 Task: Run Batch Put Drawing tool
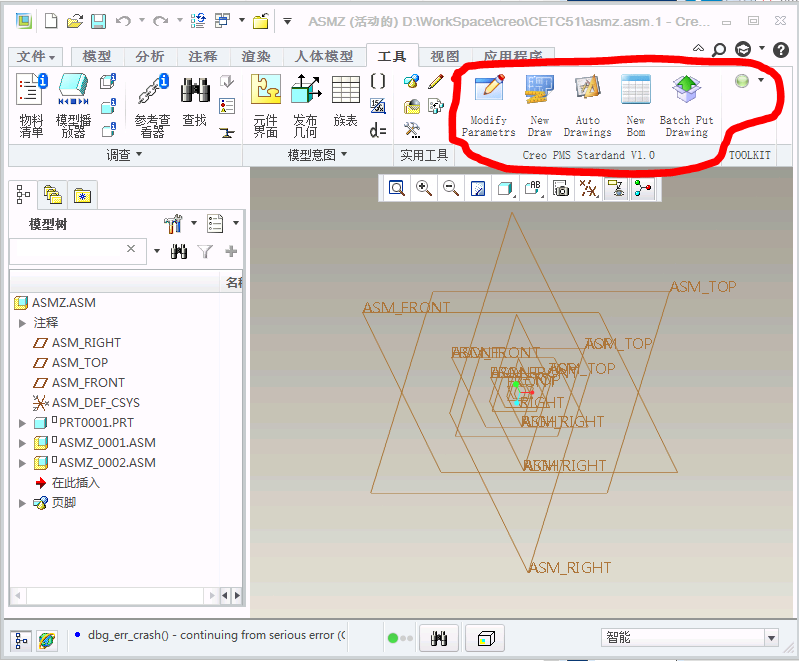coord(686,105)
